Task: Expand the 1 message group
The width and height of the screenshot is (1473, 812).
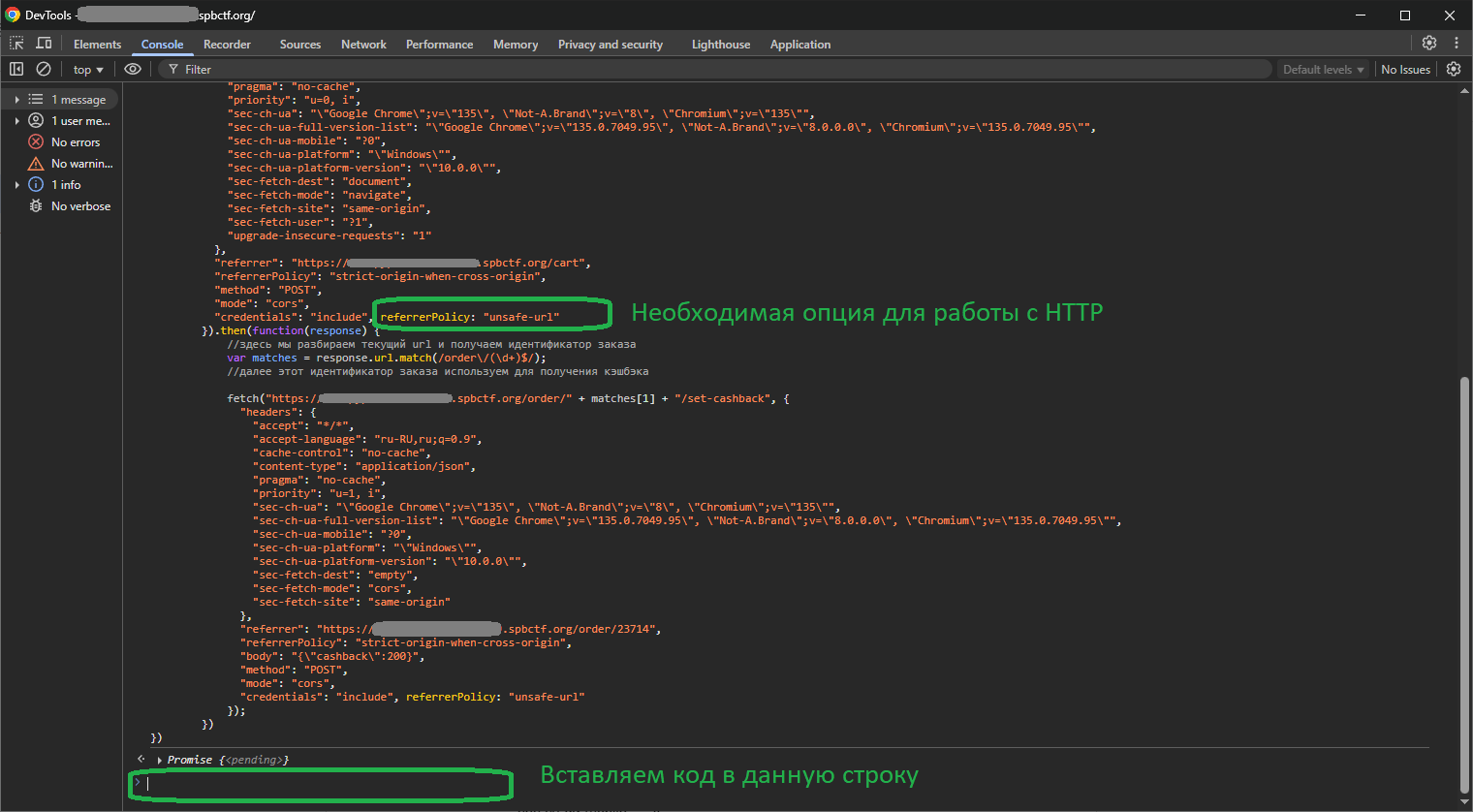Action: (16, 100)
